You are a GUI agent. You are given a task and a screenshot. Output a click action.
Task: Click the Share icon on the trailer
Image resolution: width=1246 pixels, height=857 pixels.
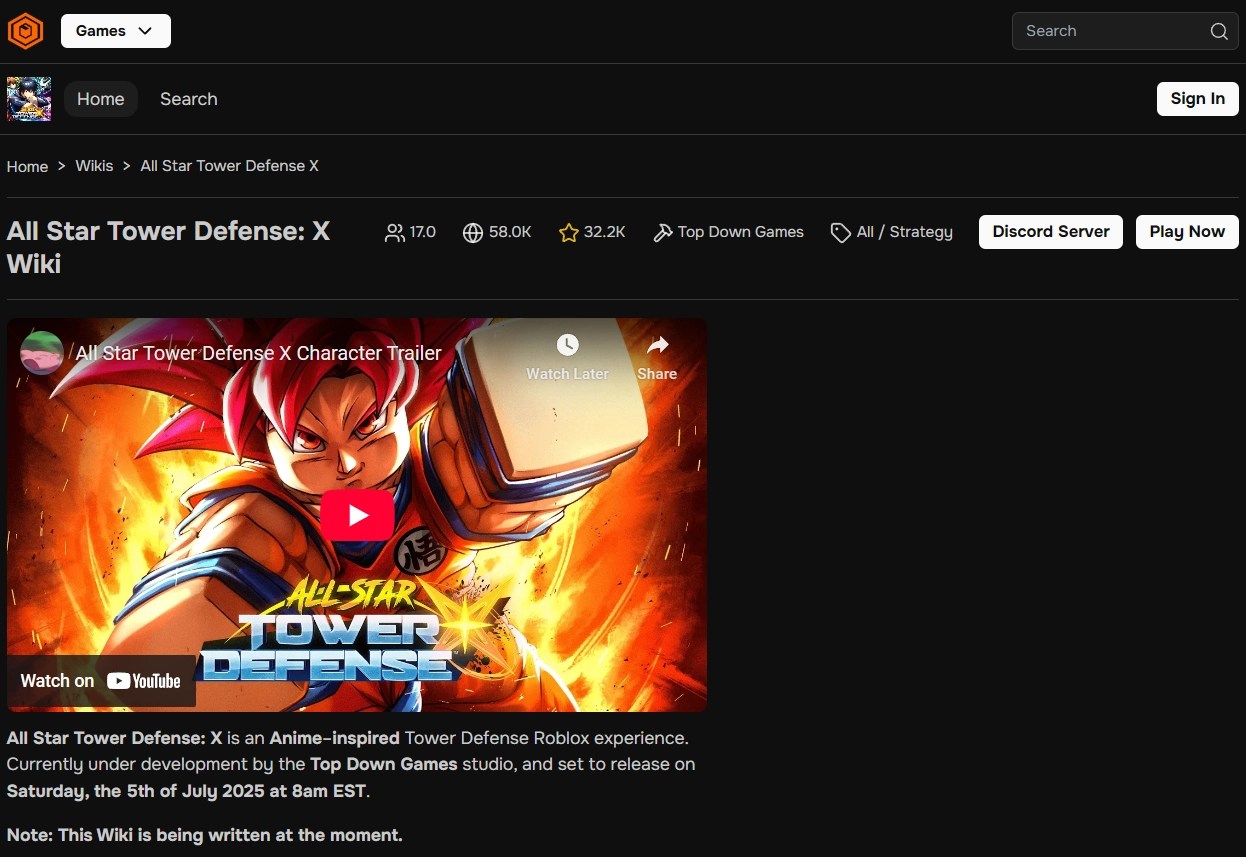point(656,344)
